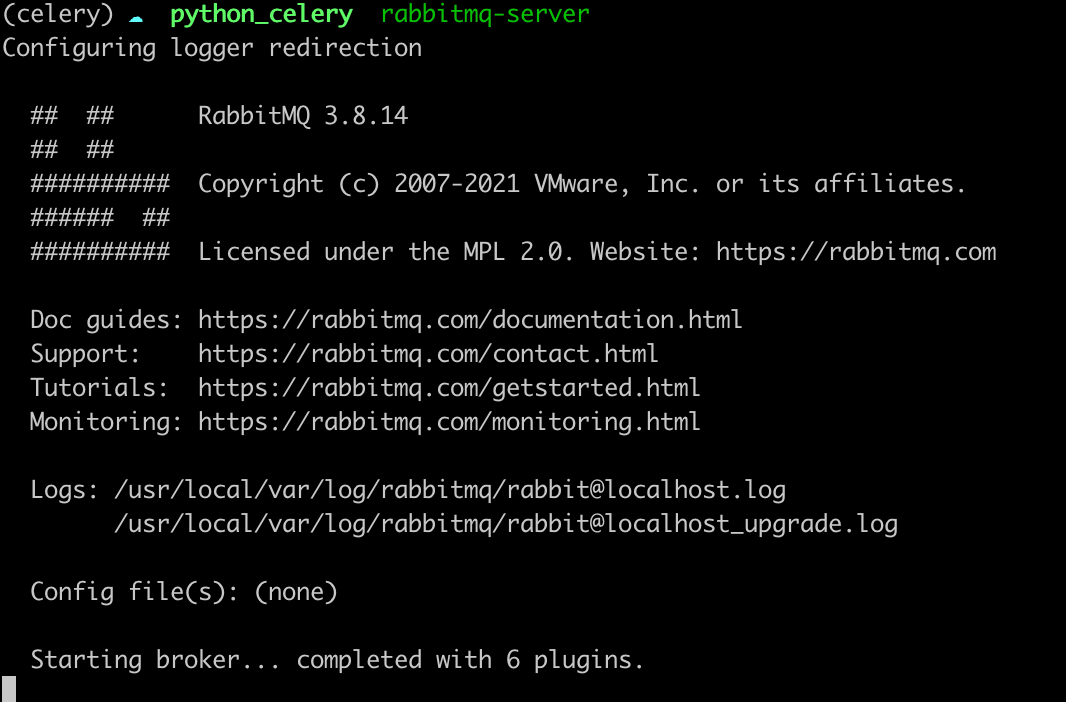The height and width of the screenshot is (702, 1066).
Task: Click the Starting broker completed message
Action: (x=335, y=659)
